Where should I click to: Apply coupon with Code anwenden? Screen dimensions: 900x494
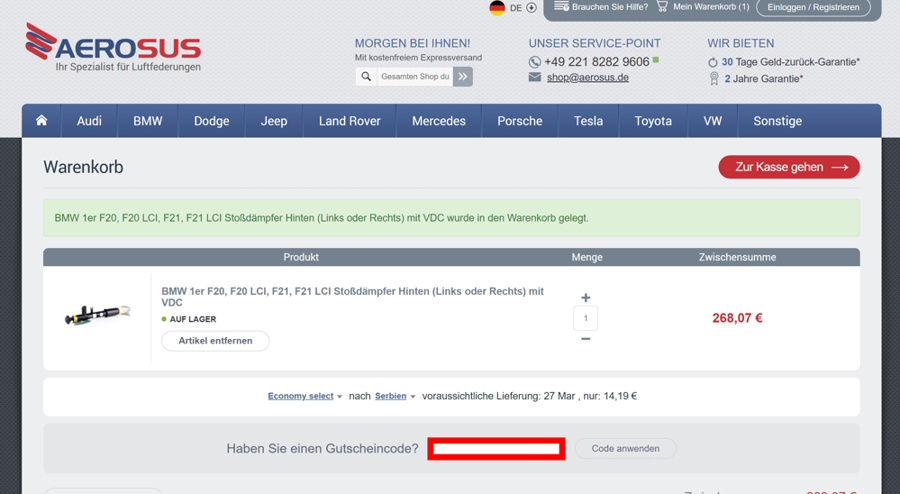tap(626, 449)
